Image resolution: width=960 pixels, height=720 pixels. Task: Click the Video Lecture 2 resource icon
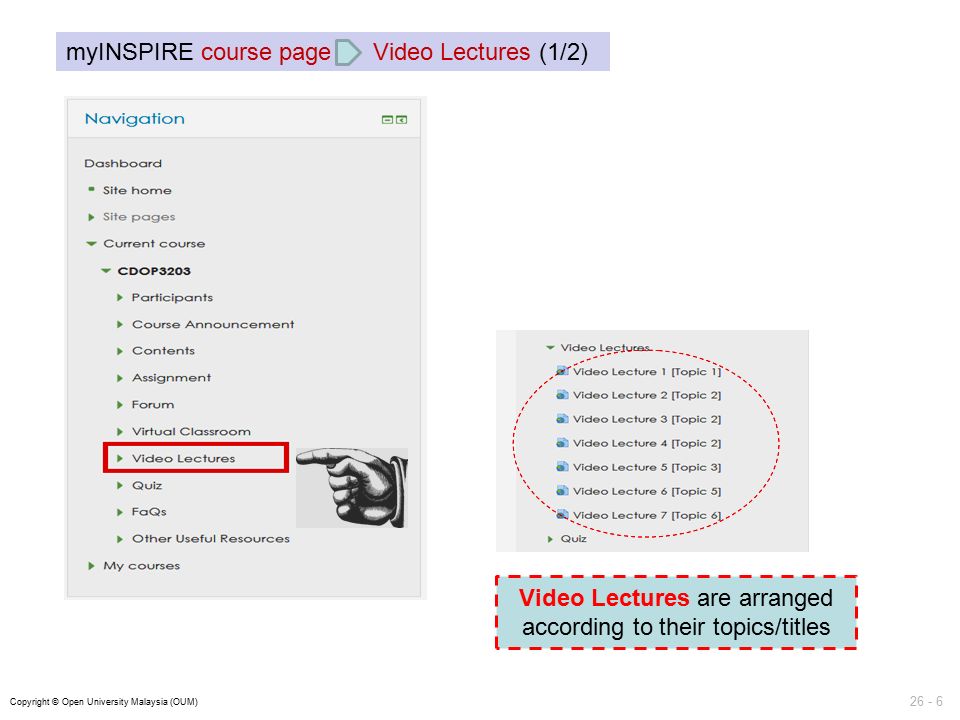pos(562,395)
